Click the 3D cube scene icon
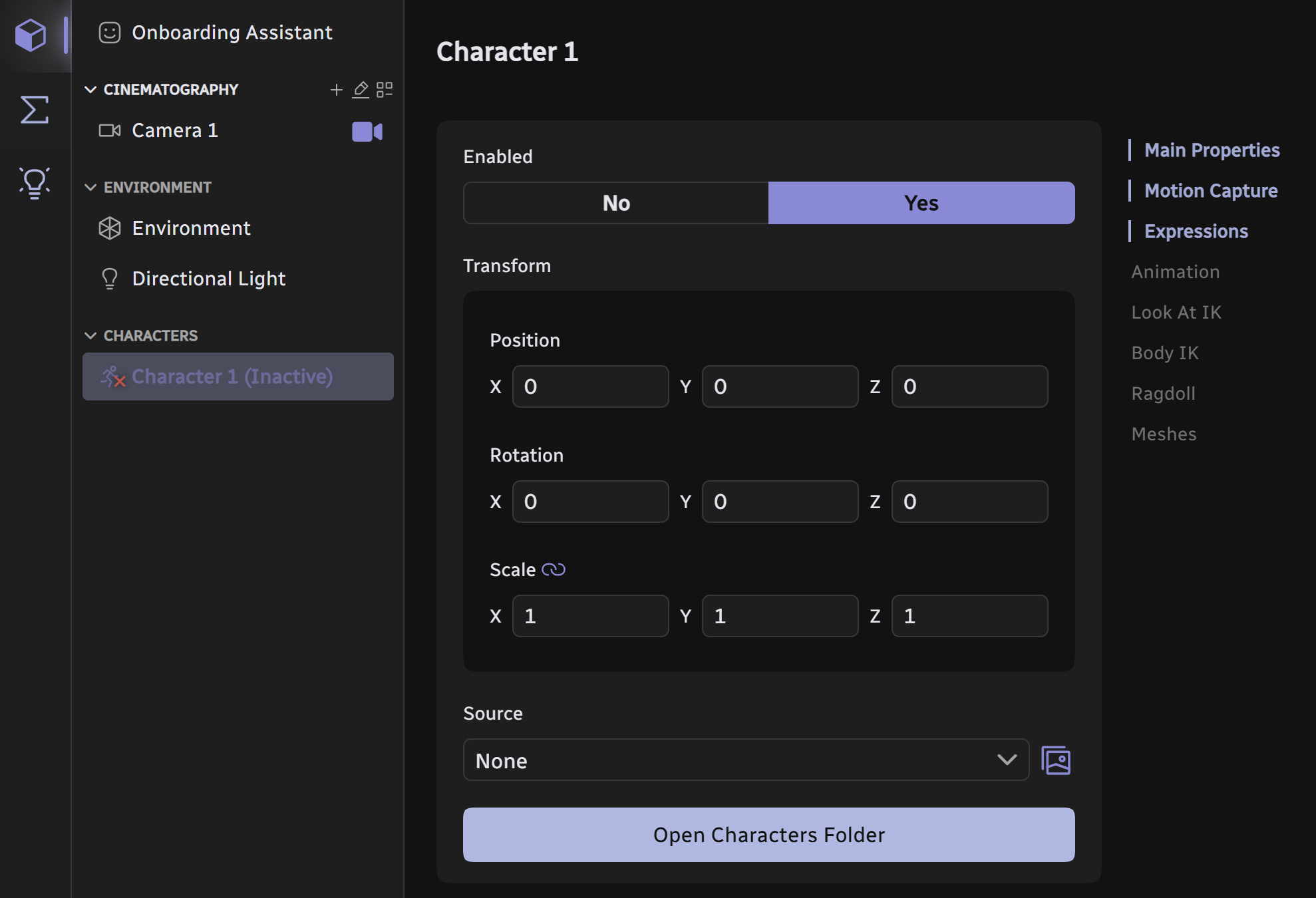 point(31,35)
